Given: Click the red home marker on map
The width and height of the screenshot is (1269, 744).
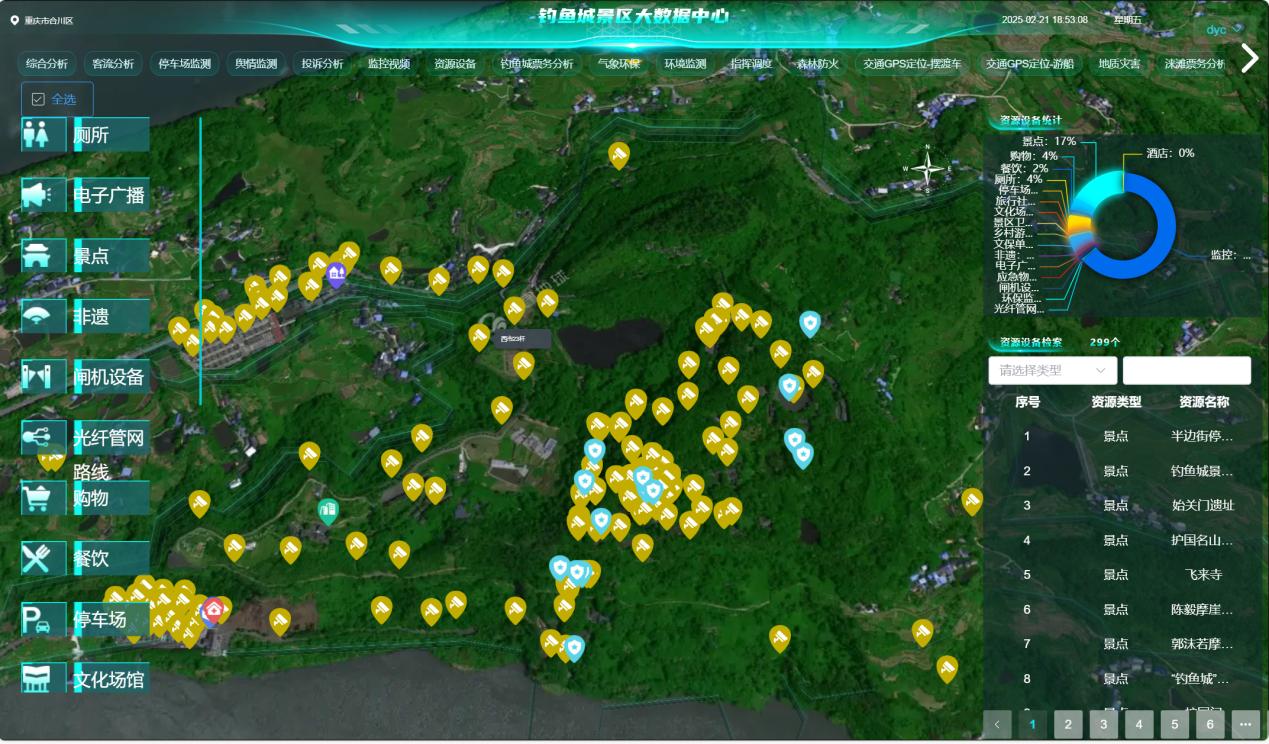Looking at the screenshot, I should [213, 609].
